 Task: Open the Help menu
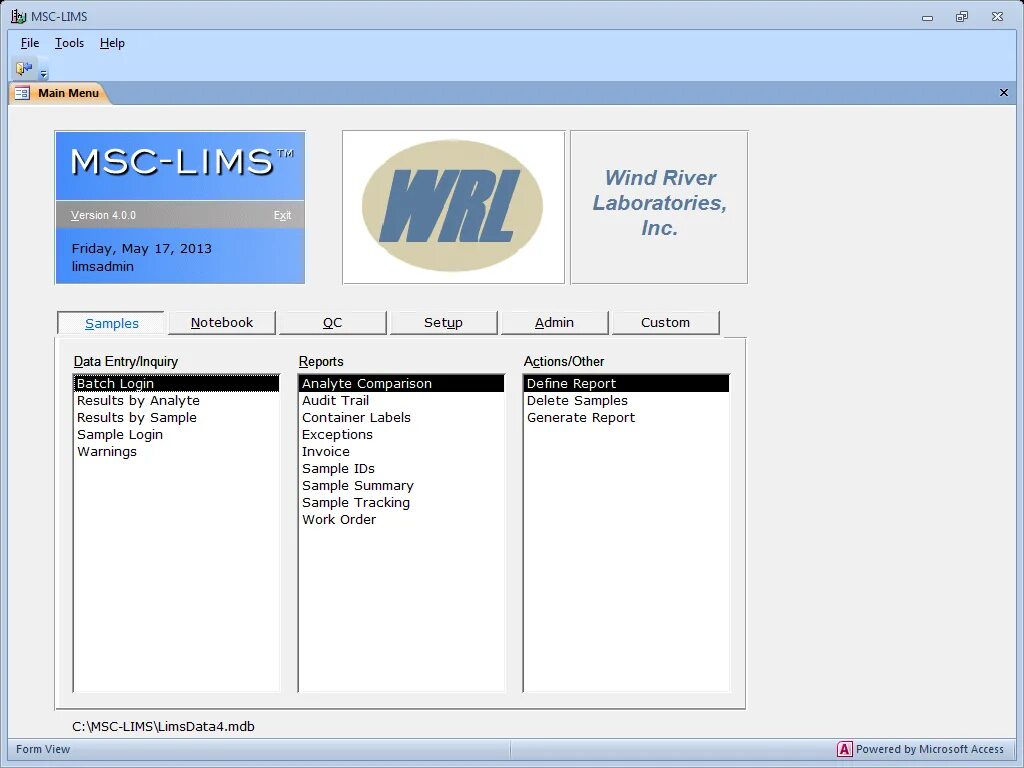[x=112, y=43]
